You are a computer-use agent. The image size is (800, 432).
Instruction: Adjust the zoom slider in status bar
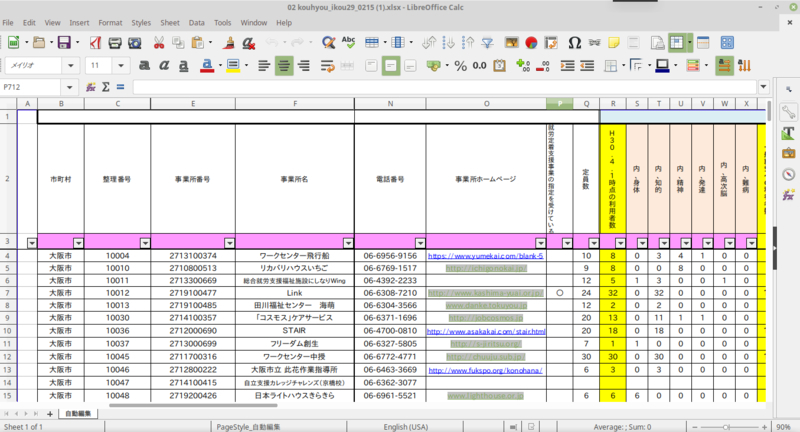click(727, 427)
